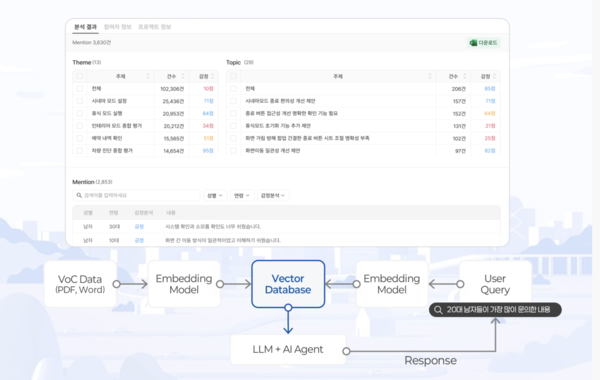The width and height of the screenshot is (600, 380).
Task: Switch to the 참여자 정보 tab
Action: point(117,27)
